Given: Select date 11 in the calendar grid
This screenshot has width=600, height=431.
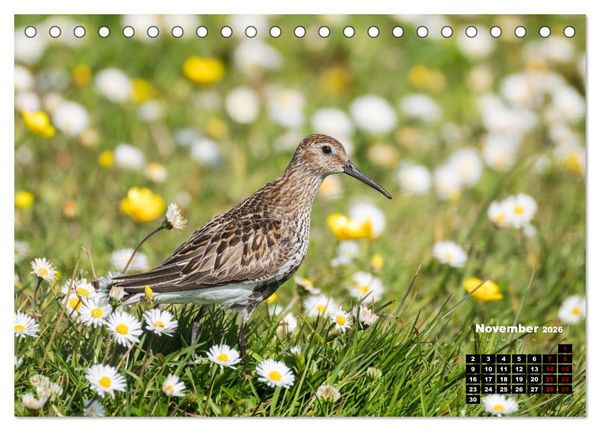Looking at the screenshot, I should tap(504, 369).
